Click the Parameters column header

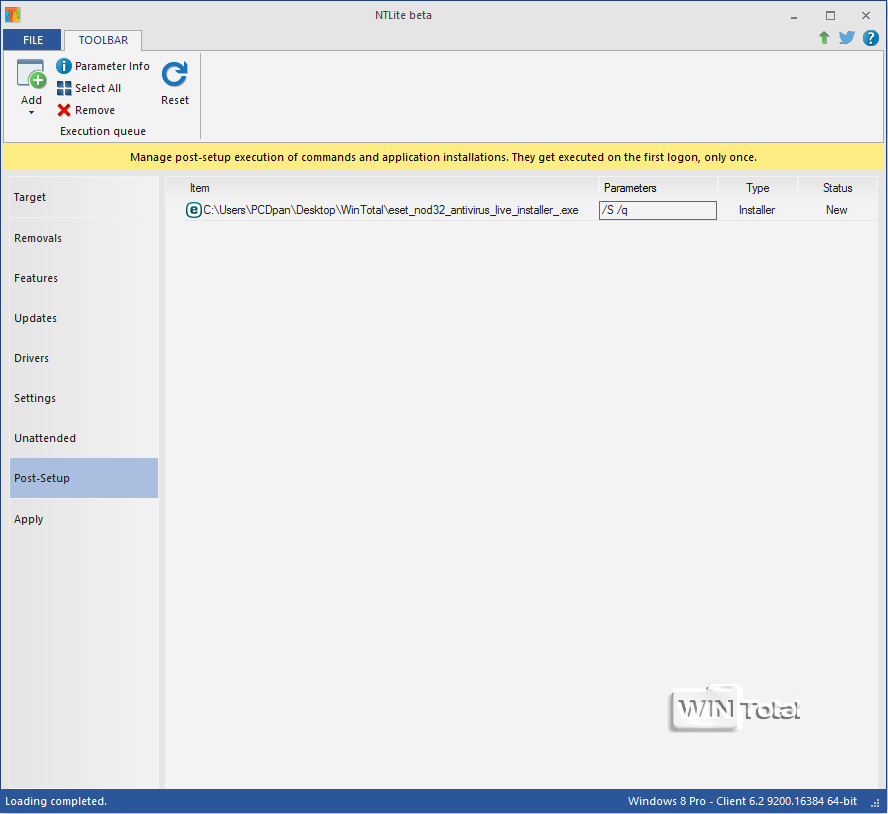658,188
